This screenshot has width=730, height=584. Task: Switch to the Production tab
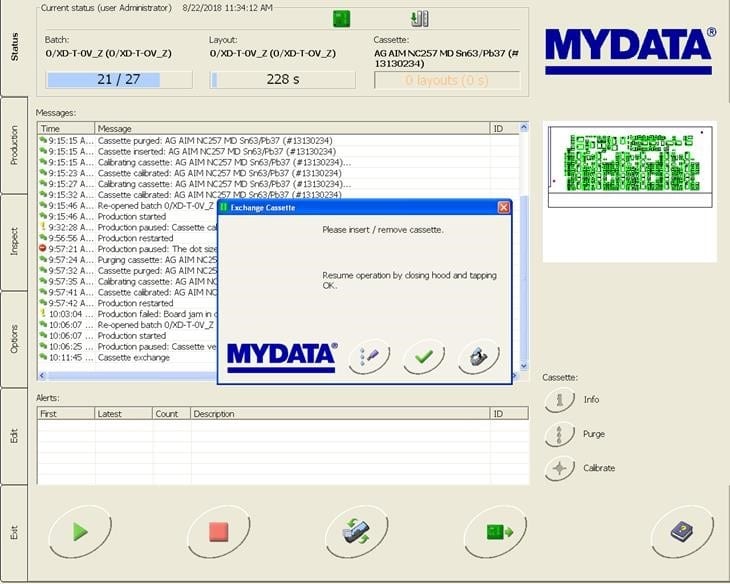point(14,145)
